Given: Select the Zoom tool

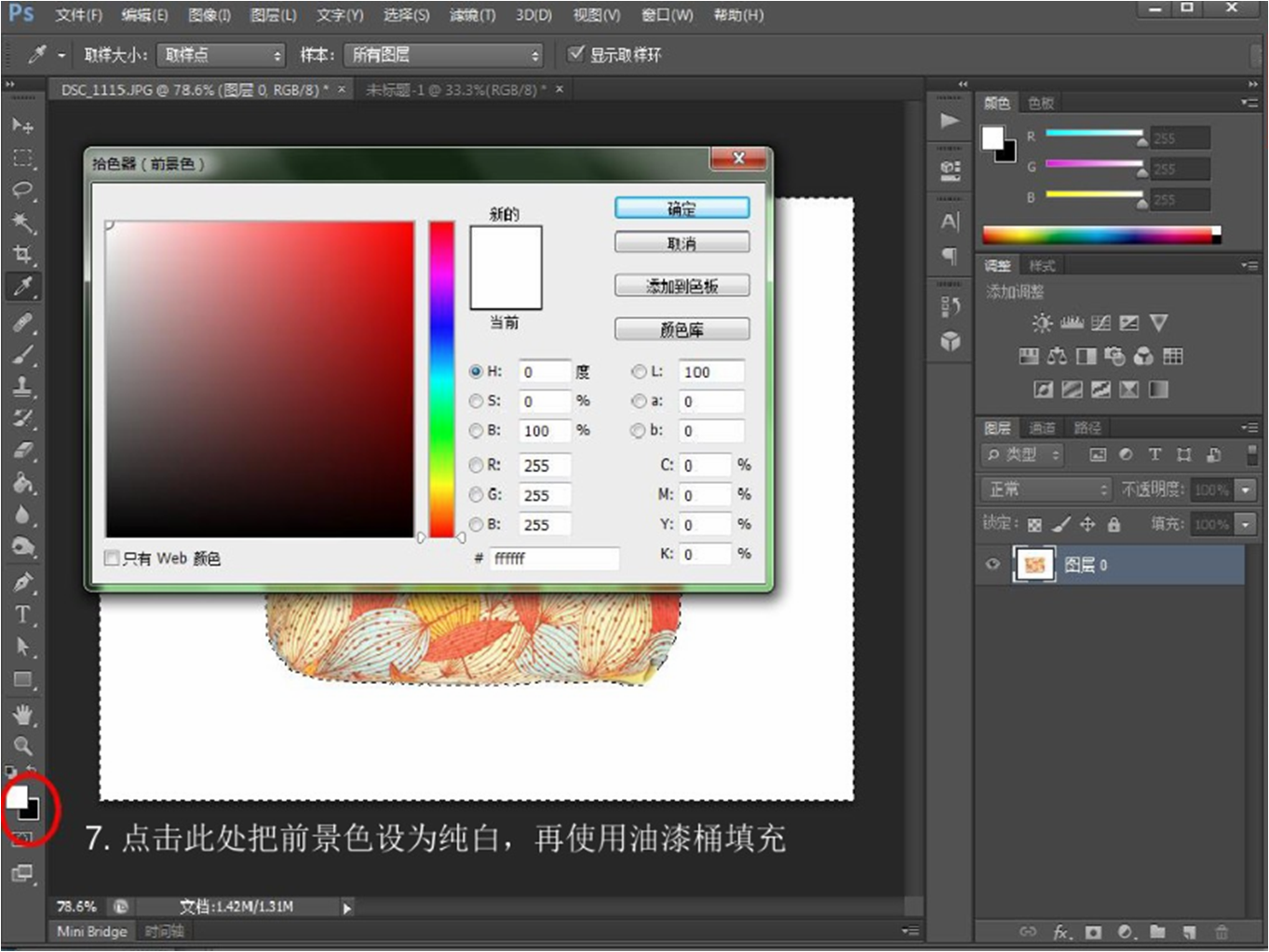Looking at the screenshot, I should tap(22, 745).
